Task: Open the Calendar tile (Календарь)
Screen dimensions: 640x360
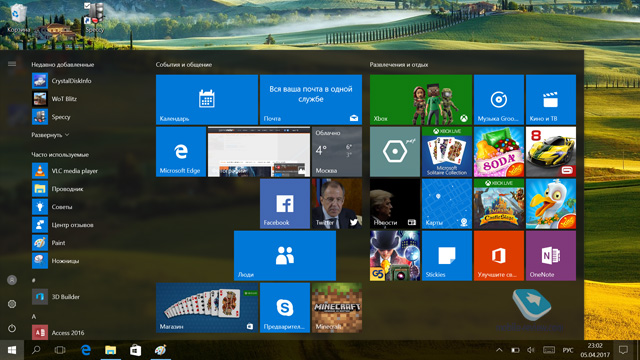Action: (207, 100)
